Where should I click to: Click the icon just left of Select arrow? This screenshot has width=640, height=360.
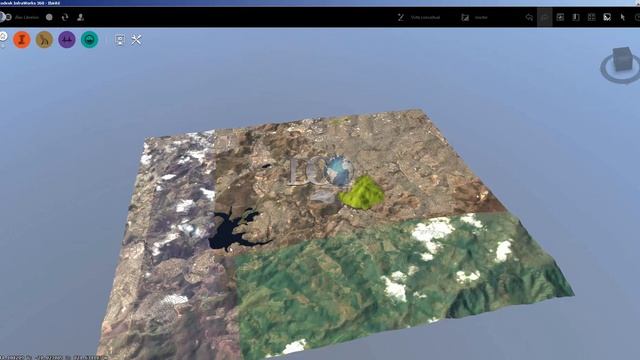point(607,17)
